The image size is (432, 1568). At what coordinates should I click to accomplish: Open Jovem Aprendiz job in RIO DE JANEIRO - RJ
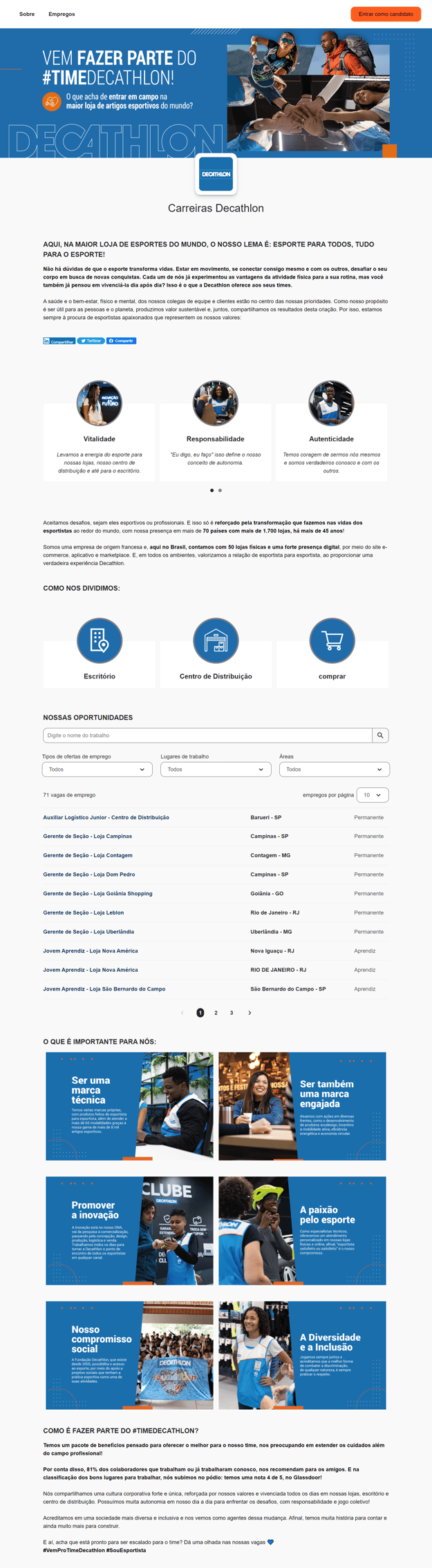(x=91, y=971)
